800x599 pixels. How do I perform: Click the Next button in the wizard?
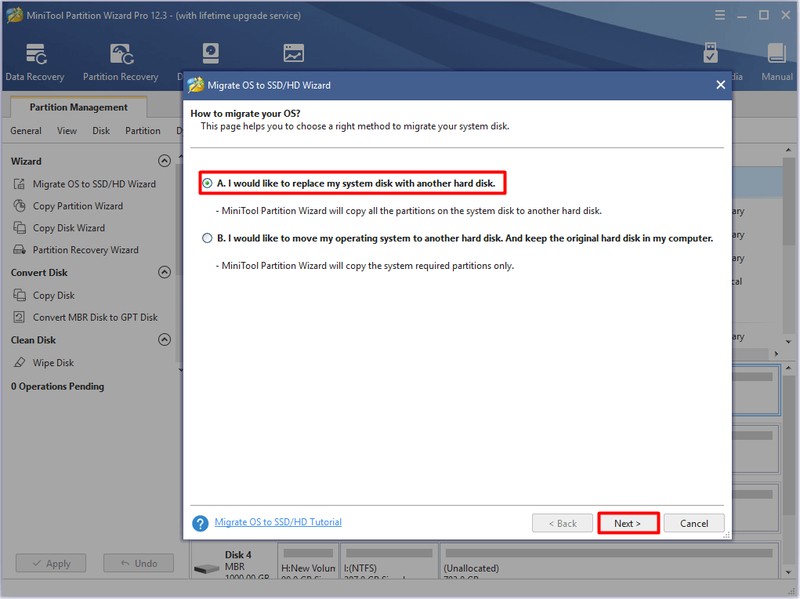coord(628,523)
